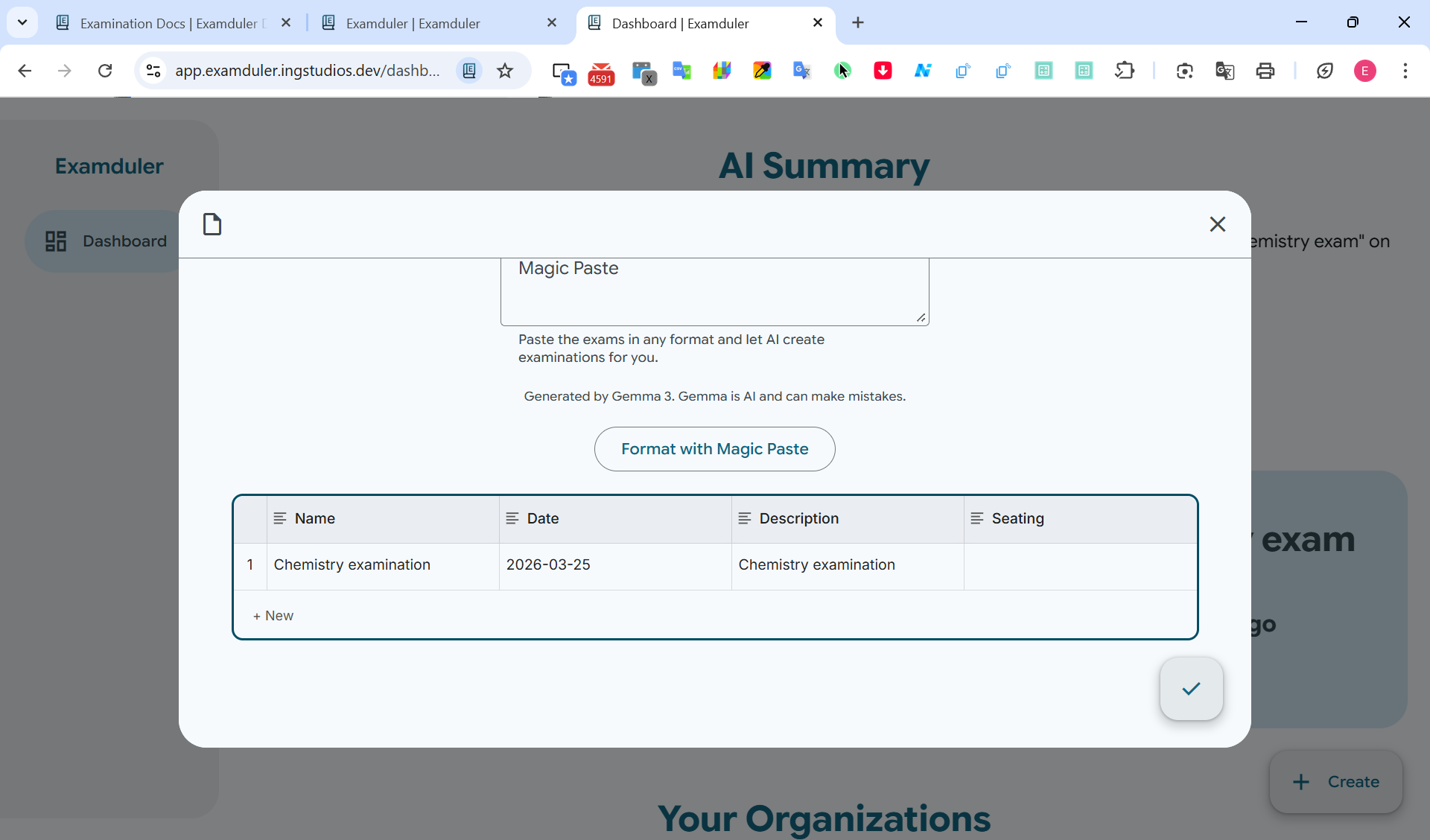Bookmark this page with star icon

pos(505,71)
